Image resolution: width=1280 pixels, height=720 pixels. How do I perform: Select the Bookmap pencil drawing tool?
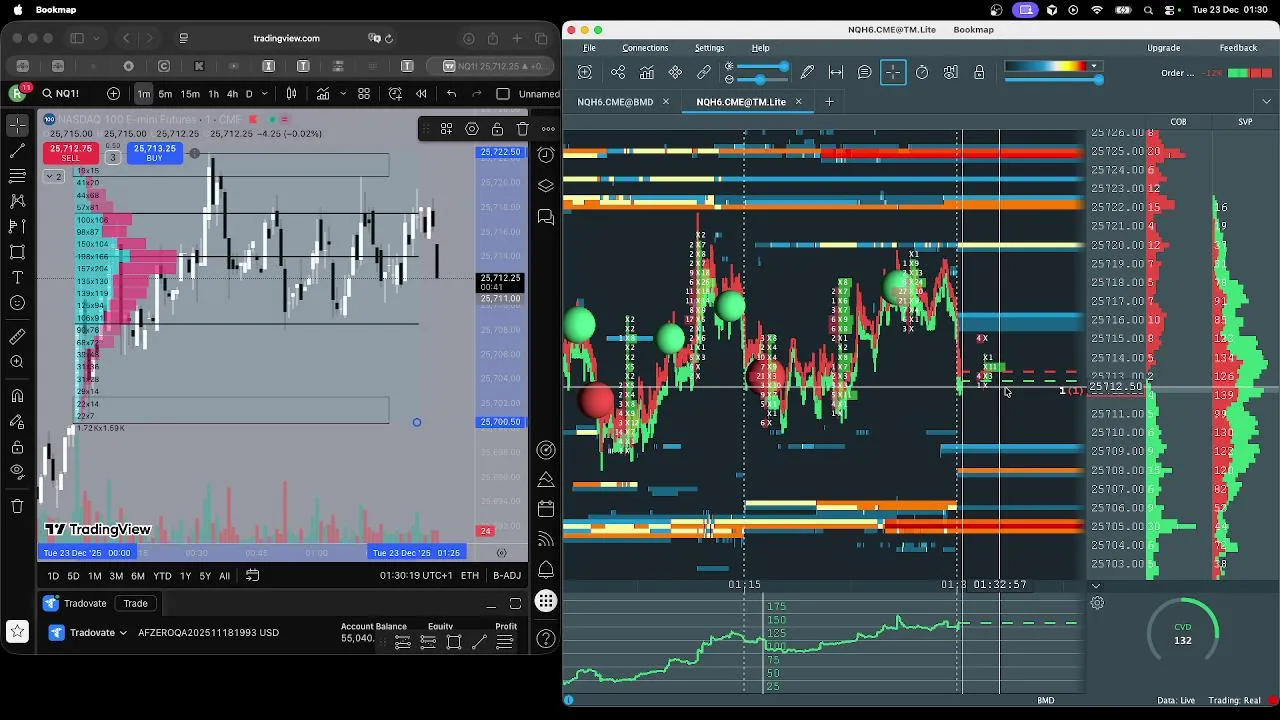pos(807,72)
